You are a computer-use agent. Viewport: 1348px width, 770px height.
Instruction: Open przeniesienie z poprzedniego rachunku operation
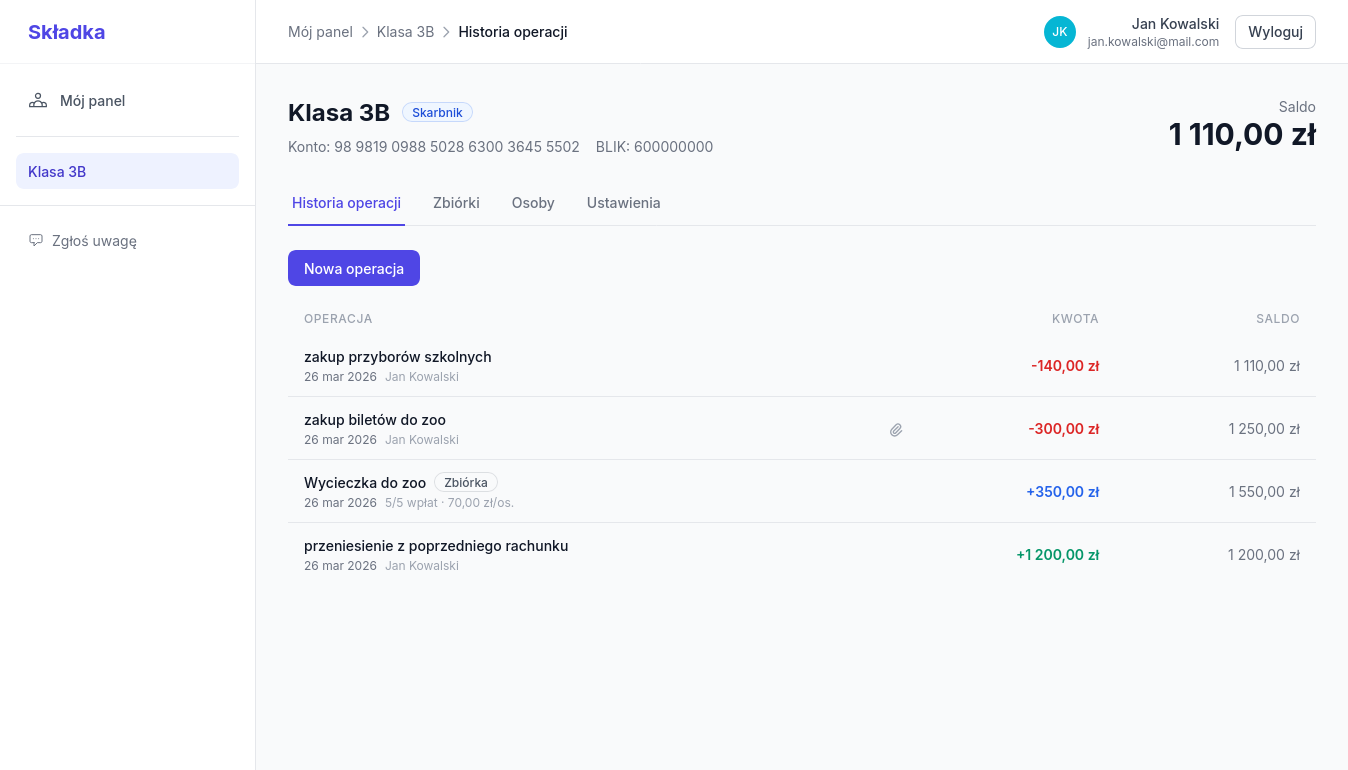pos(436,546)
